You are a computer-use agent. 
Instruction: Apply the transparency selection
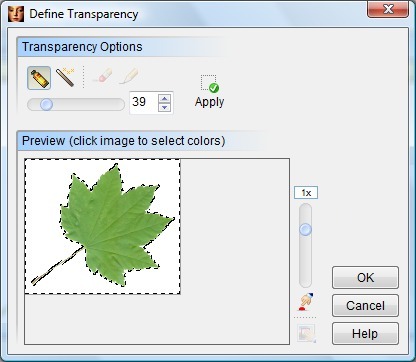[x=209, y=91]
